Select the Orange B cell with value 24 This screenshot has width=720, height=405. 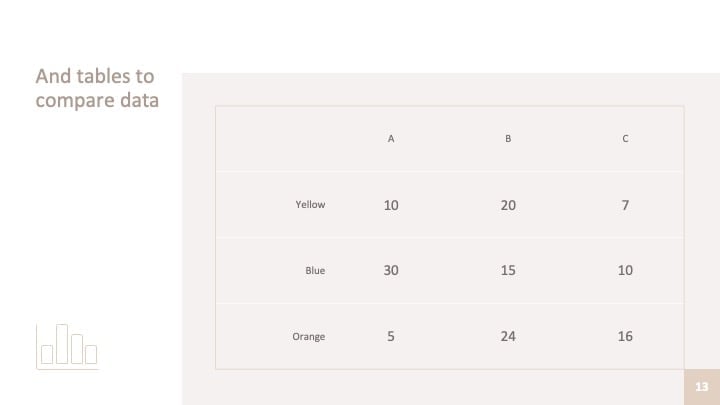pos(508,336)
